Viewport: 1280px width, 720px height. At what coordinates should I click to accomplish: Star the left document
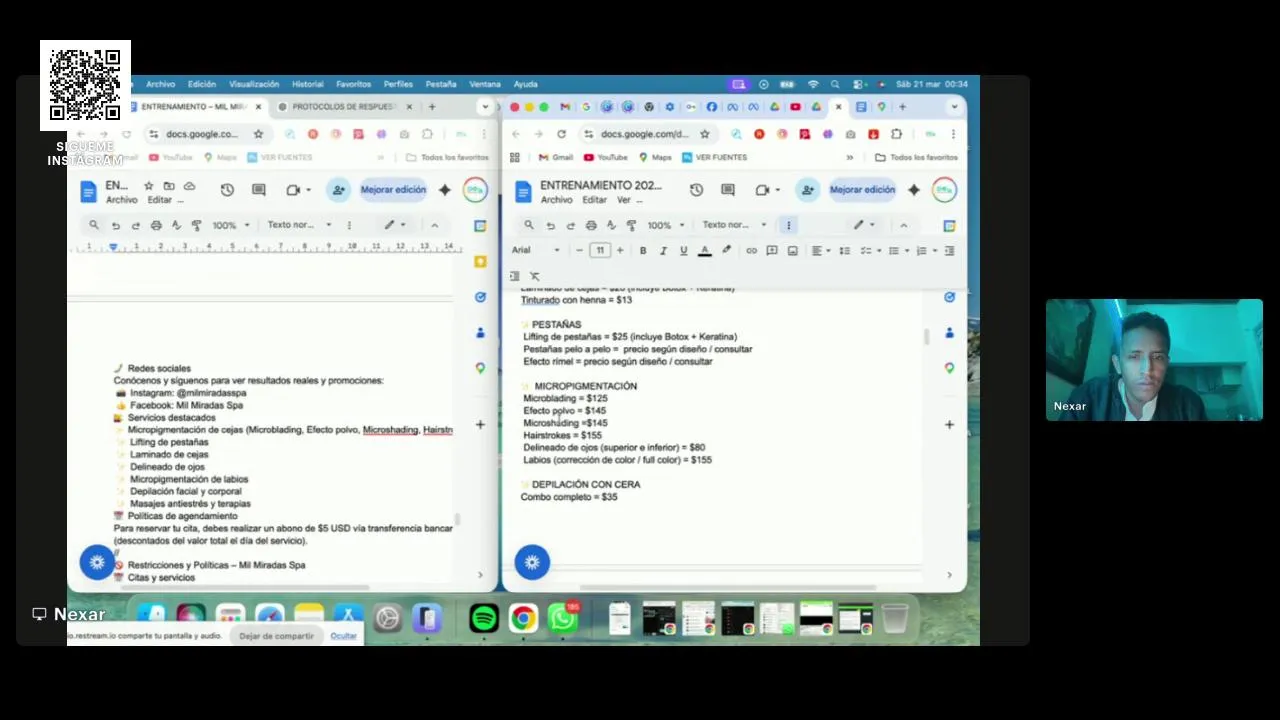point(149,186)
